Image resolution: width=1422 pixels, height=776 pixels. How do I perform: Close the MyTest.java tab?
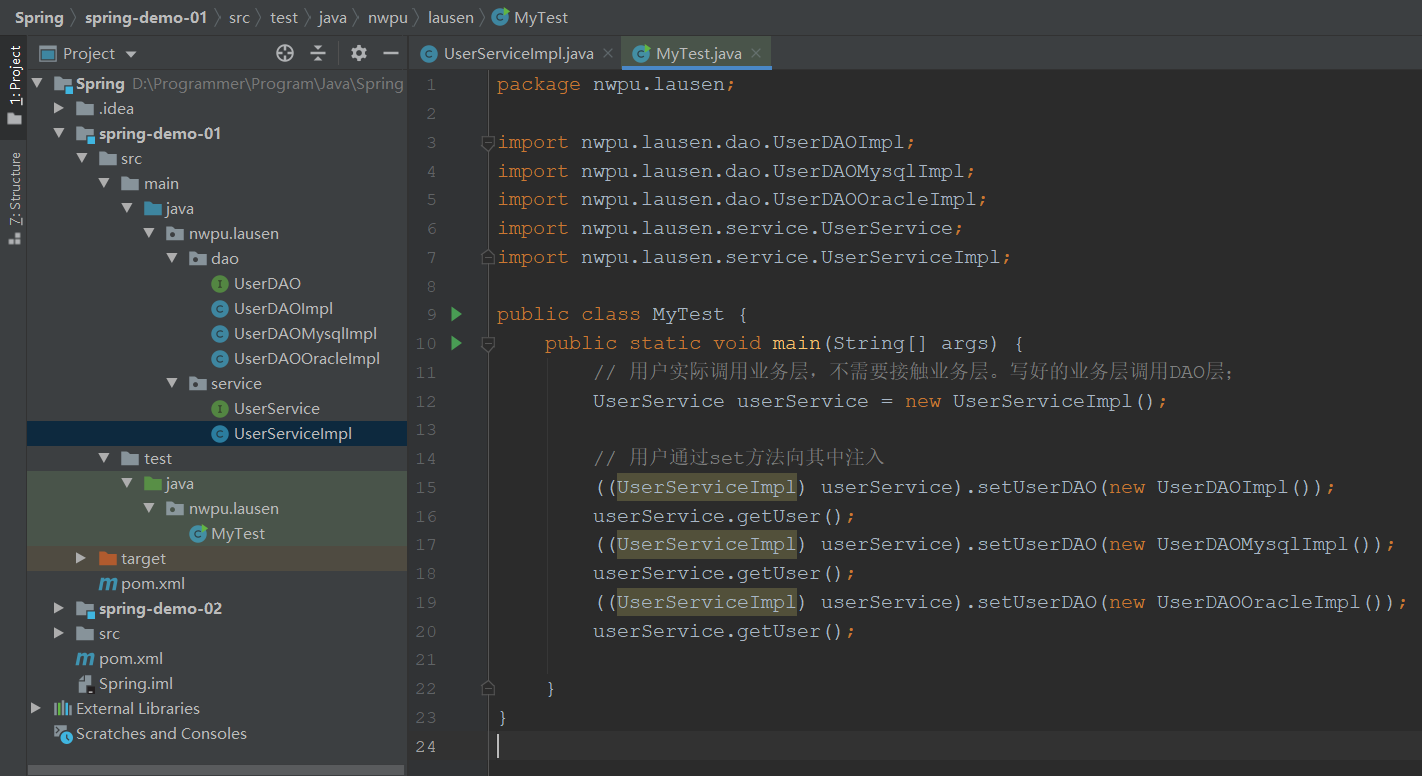[x=755, y=54]
